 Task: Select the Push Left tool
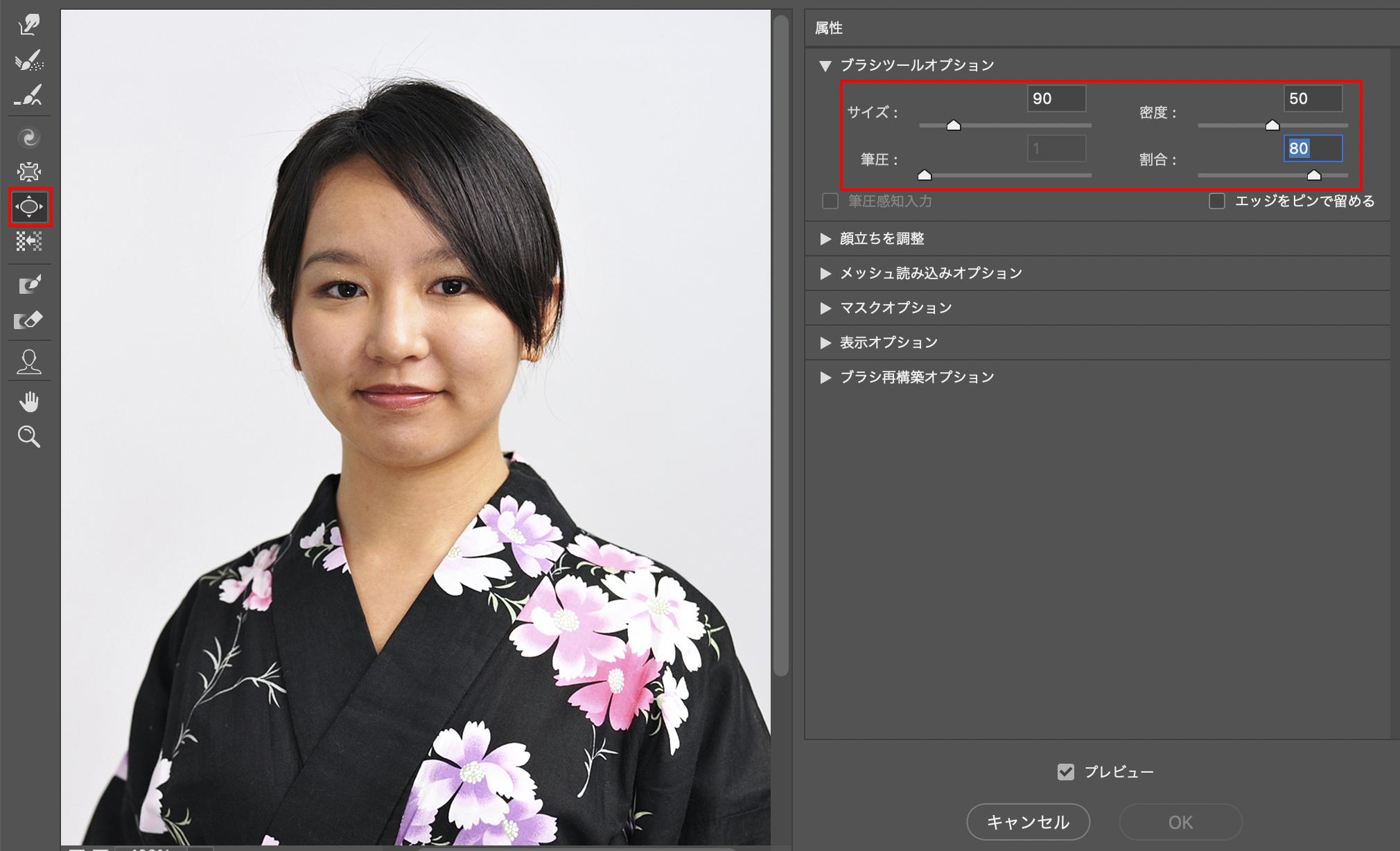point(29,241)
